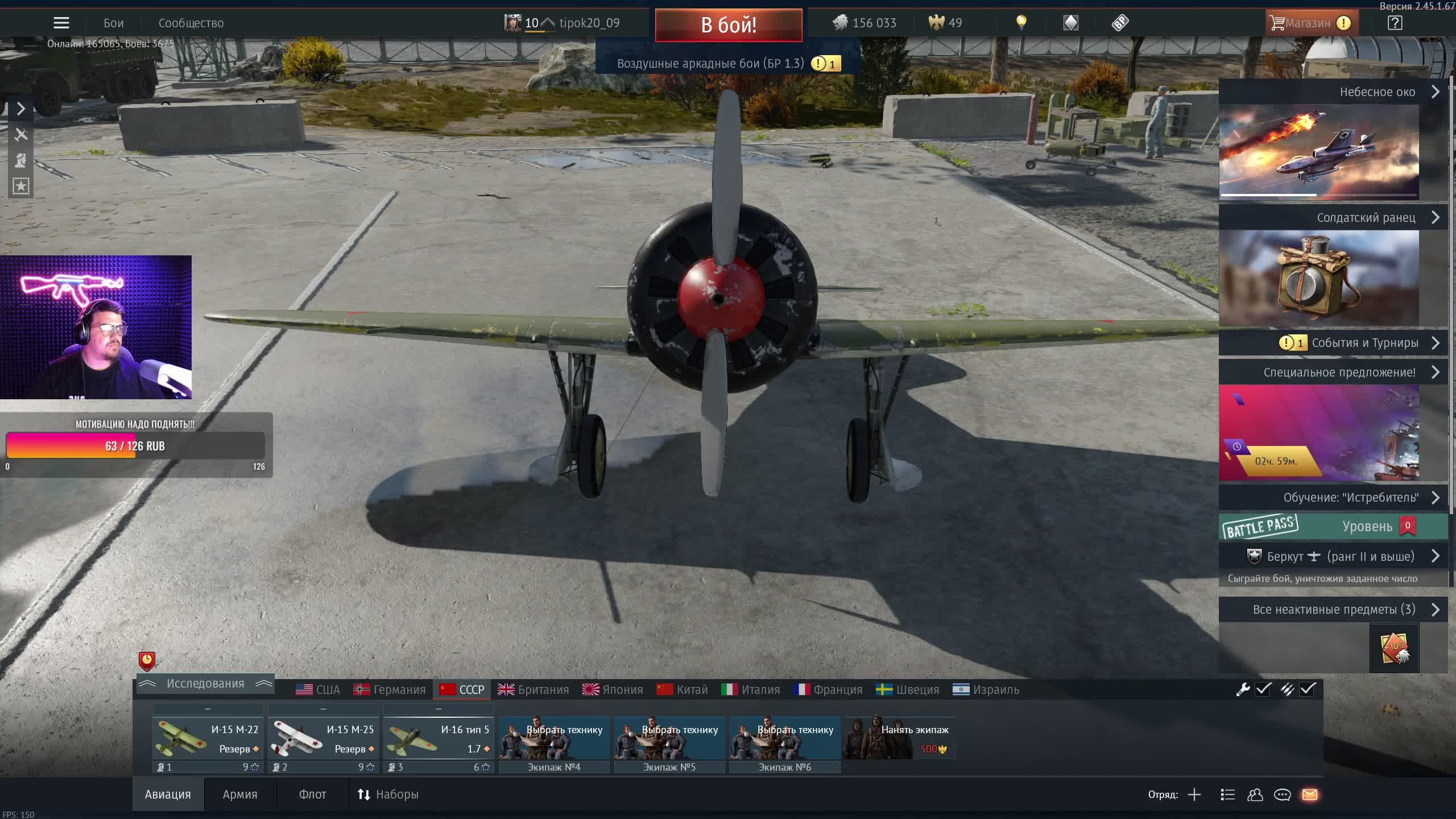Open the squad list icon
Screen dimensions: 1456x819
(x=1227, y=795)
